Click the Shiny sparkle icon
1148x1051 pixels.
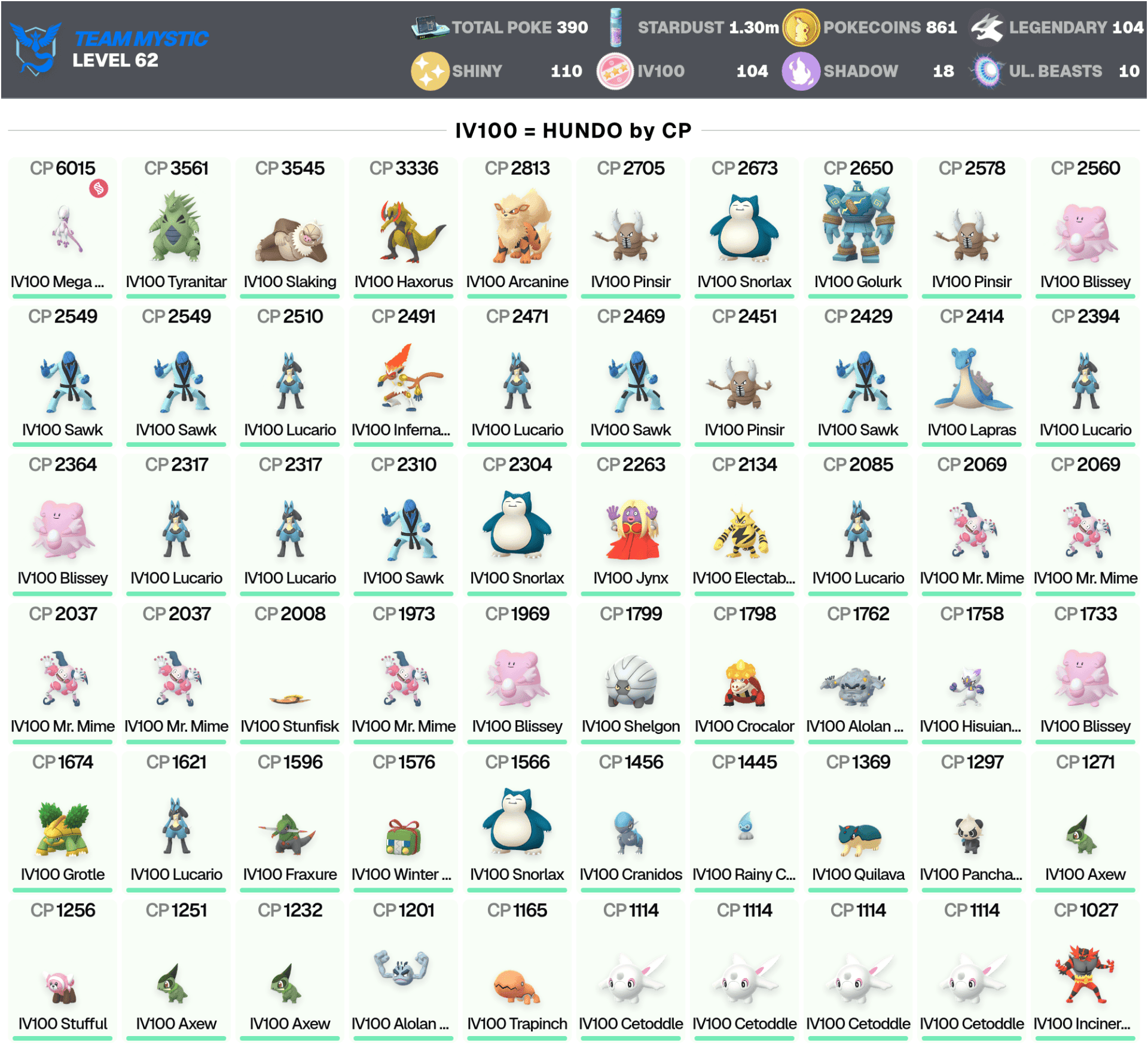tap(430, 71)
